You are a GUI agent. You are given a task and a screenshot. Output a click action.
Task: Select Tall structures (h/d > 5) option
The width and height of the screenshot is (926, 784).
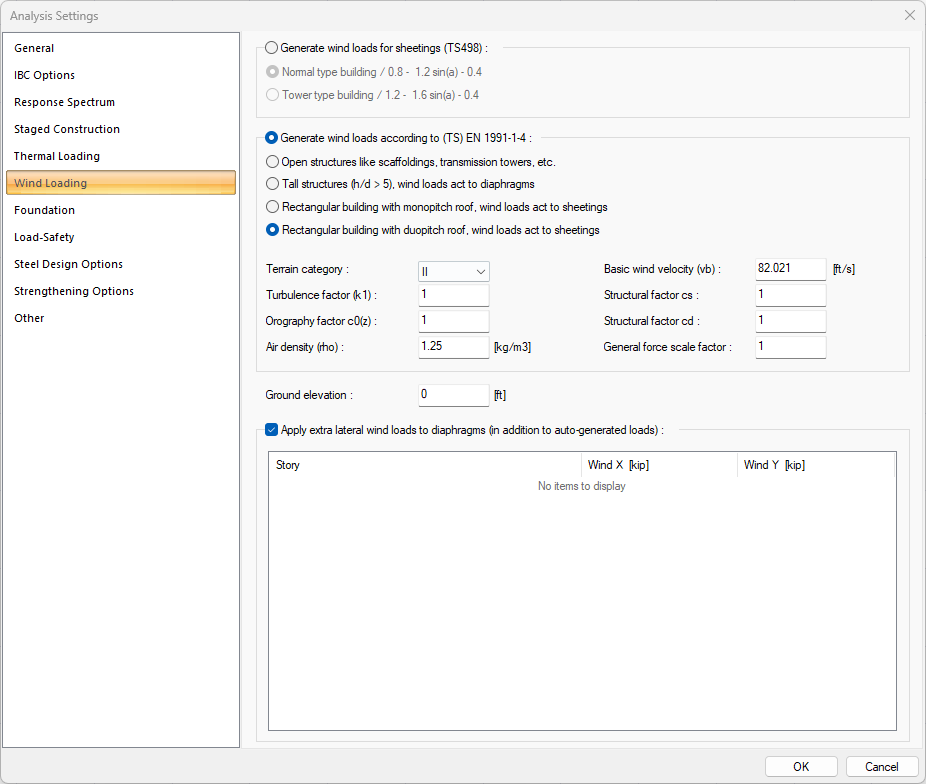tap(273, 184)
